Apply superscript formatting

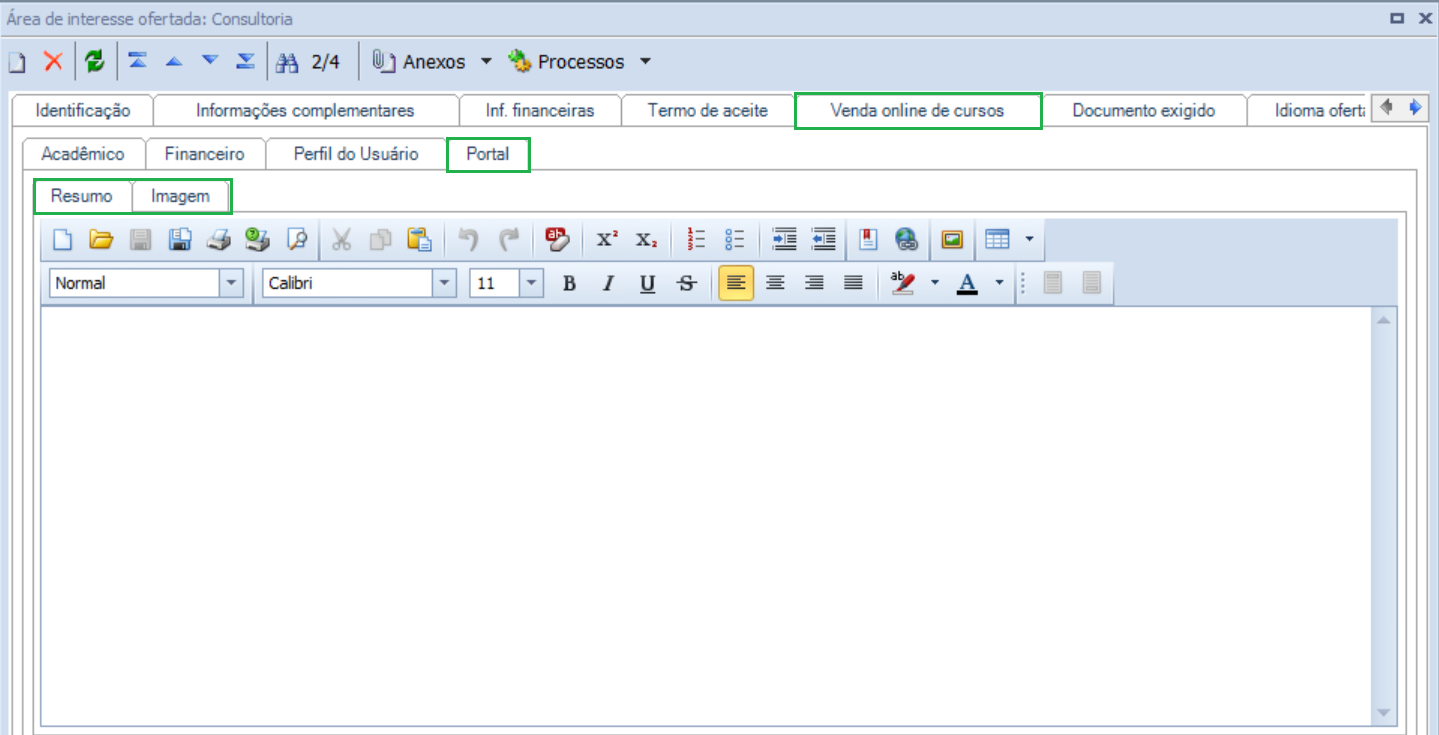[607, 239]
